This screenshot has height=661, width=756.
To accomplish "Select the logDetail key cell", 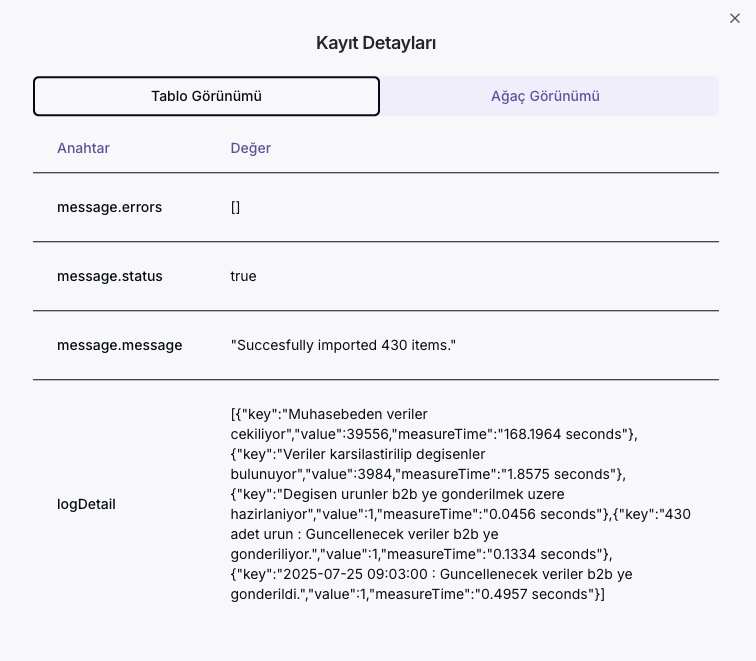I will [x=86, y=504].
